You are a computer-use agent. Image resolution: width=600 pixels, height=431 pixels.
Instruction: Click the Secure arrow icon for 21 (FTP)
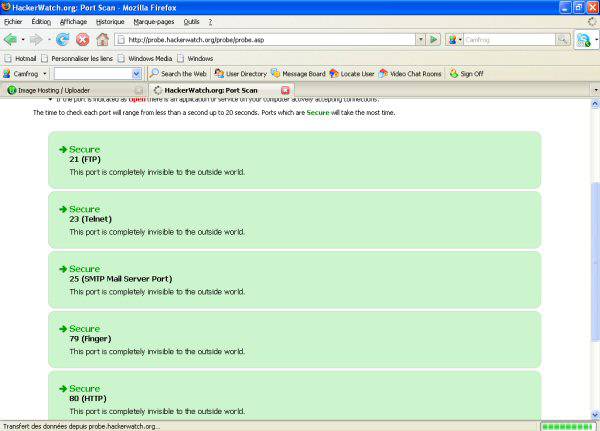63,150
